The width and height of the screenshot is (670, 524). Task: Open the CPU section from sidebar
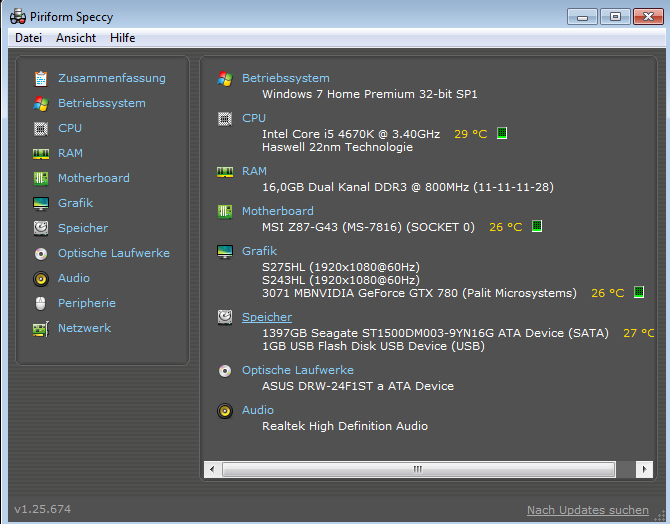tap(70, 128)
